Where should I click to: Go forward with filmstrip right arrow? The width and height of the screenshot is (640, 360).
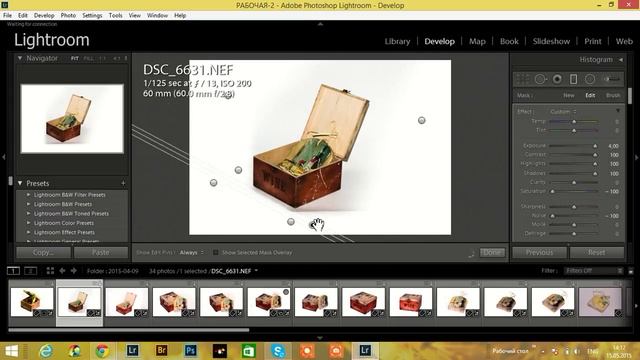pos(74,271)
